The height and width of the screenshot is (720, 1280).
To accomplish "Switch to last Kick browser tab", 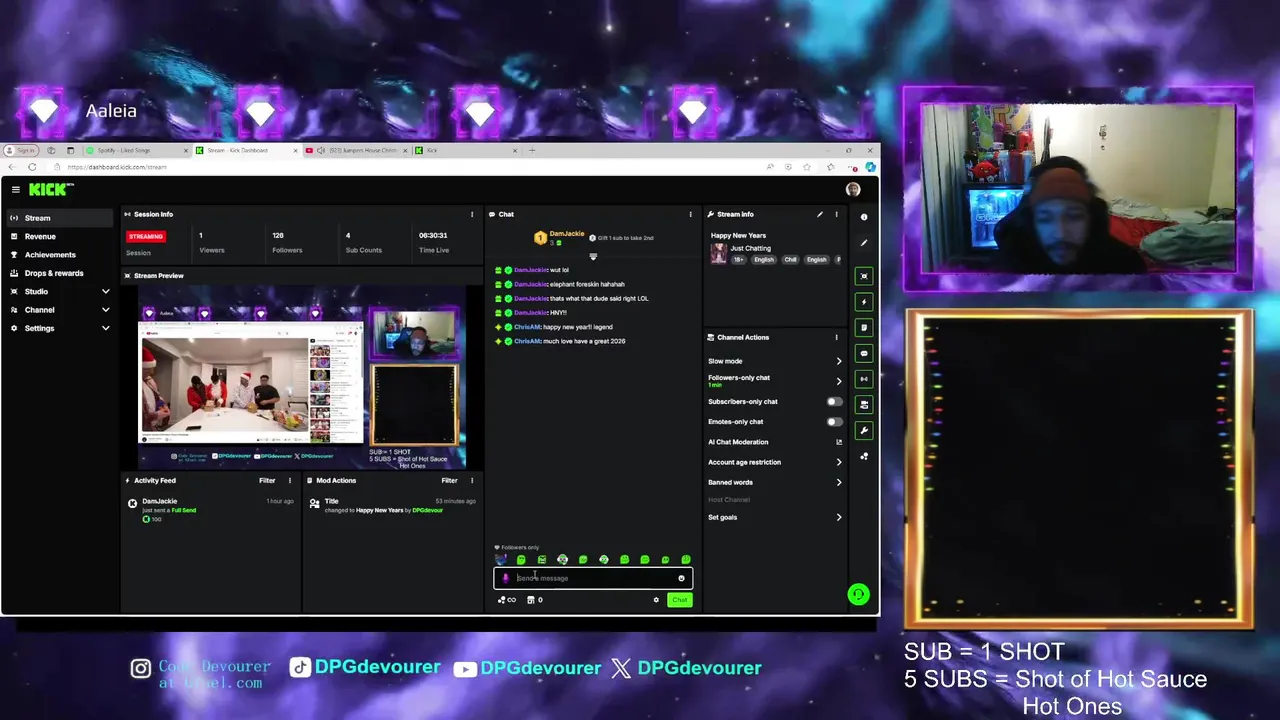I will [x=465, y=150].
